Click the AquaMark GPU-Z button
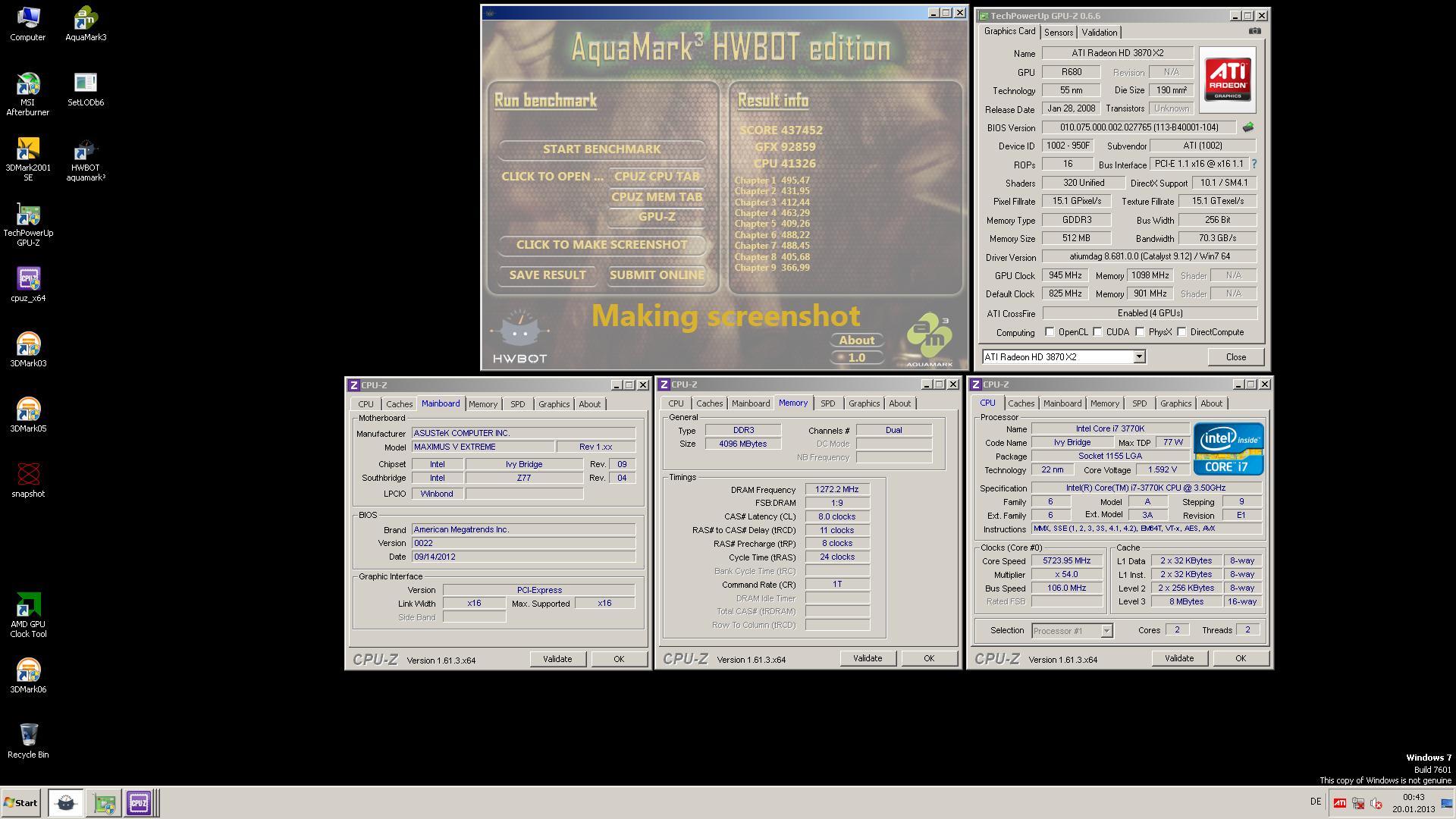Screen dimensions: 1456x819 (657, 217)
